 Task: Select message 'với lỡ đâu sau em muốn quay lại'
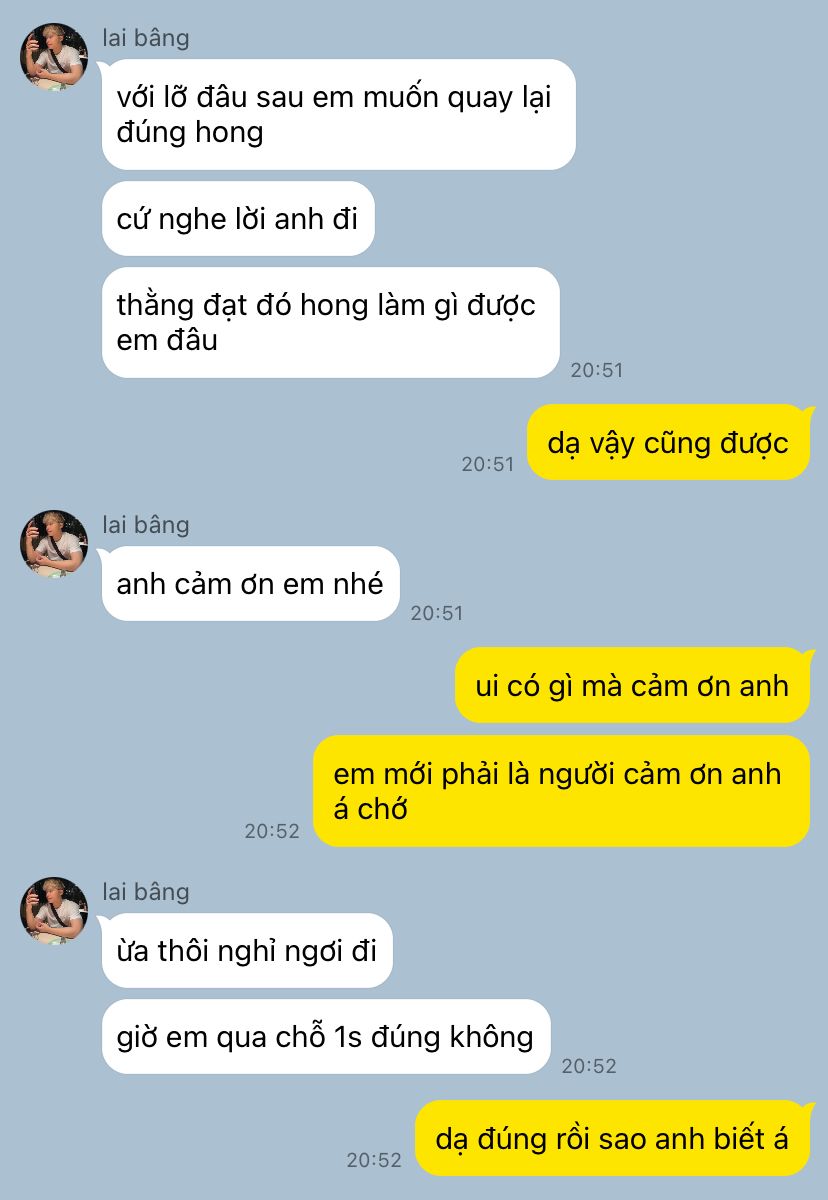[339, 115]
